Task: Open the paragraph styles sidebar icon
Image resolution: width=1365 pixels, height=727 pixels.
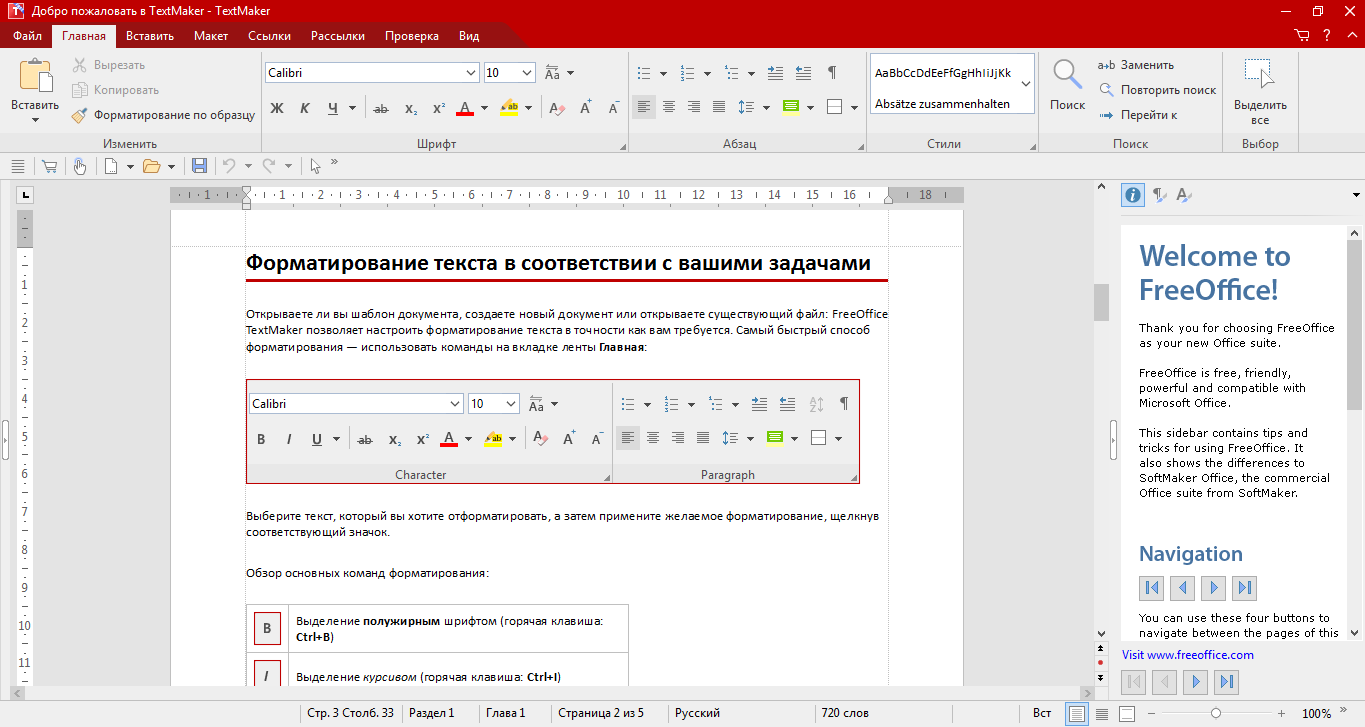Action: [1159, 195]
